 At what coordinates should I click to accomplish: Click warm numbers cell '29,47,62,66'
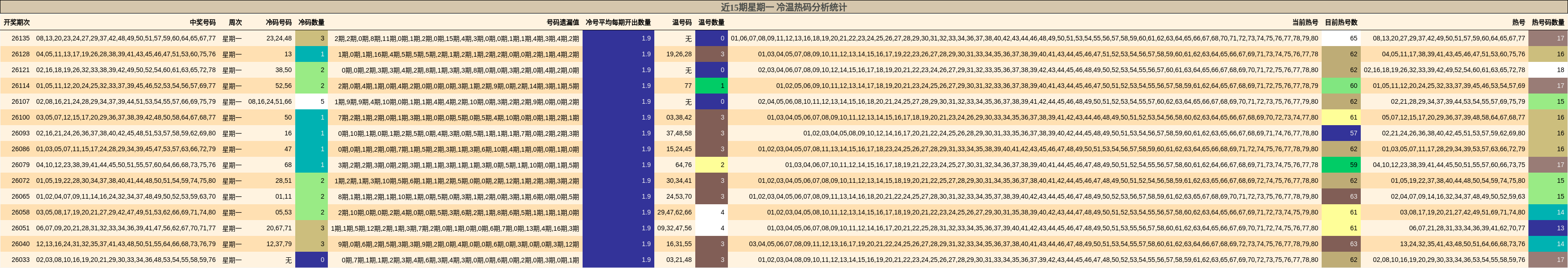(x=674, y=212)
